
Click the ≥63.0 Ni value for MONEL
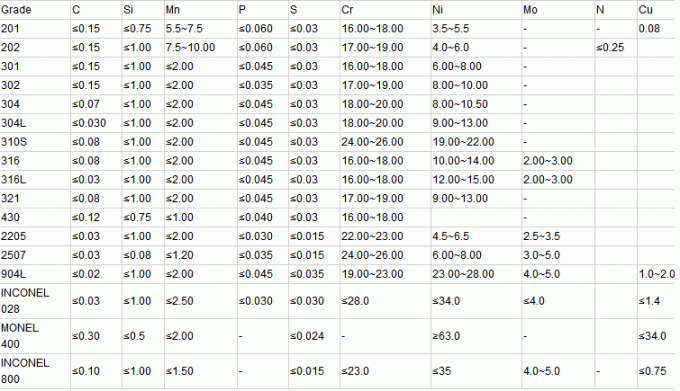click(446, 336)
